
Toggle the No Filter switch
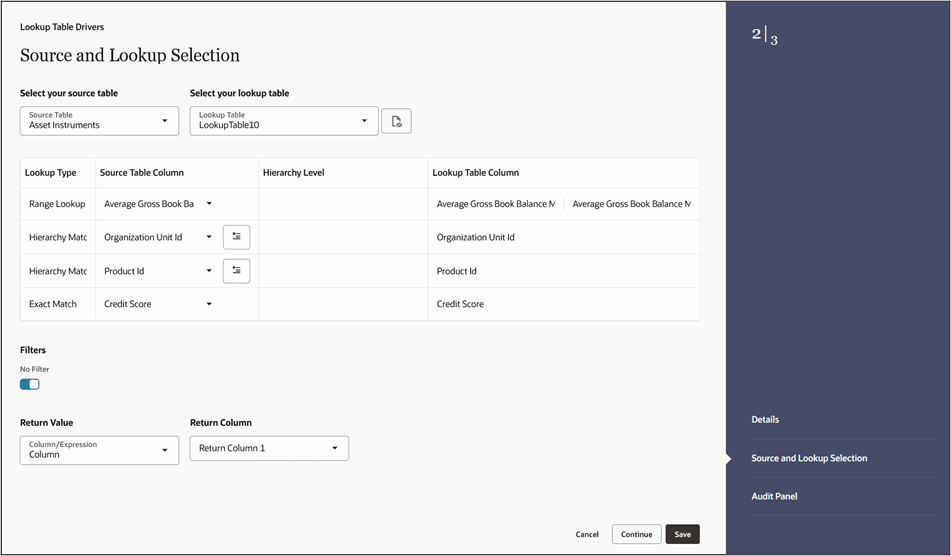point(30,384)
